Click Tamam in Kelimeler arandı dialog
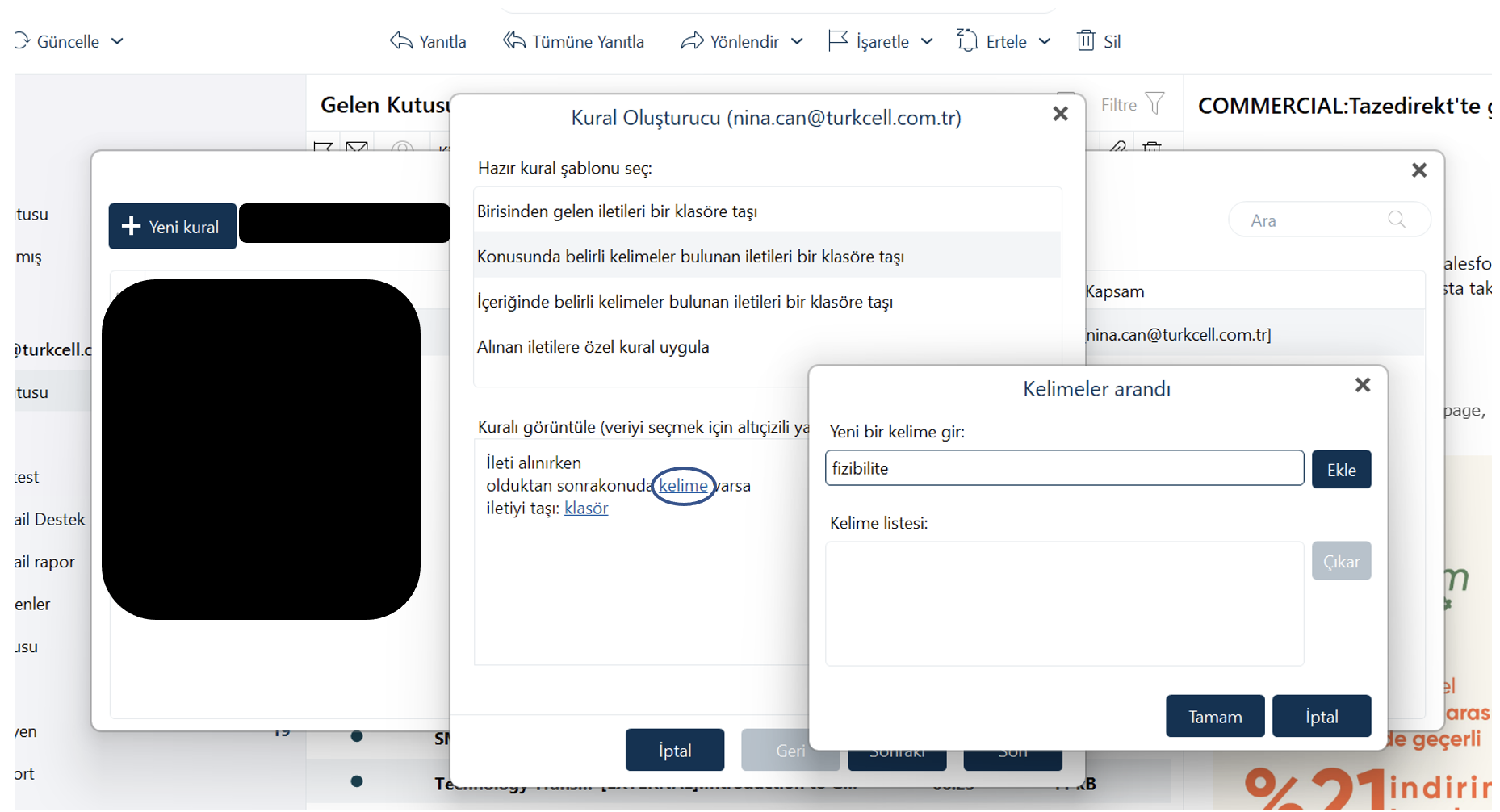The image size is (1500, 812). [1215, 716]
